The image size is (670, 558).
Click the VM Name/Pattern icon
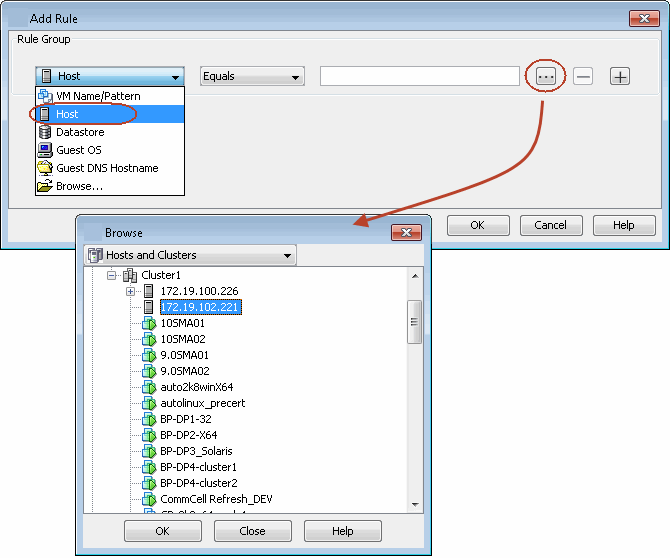[x=45, y=96]
